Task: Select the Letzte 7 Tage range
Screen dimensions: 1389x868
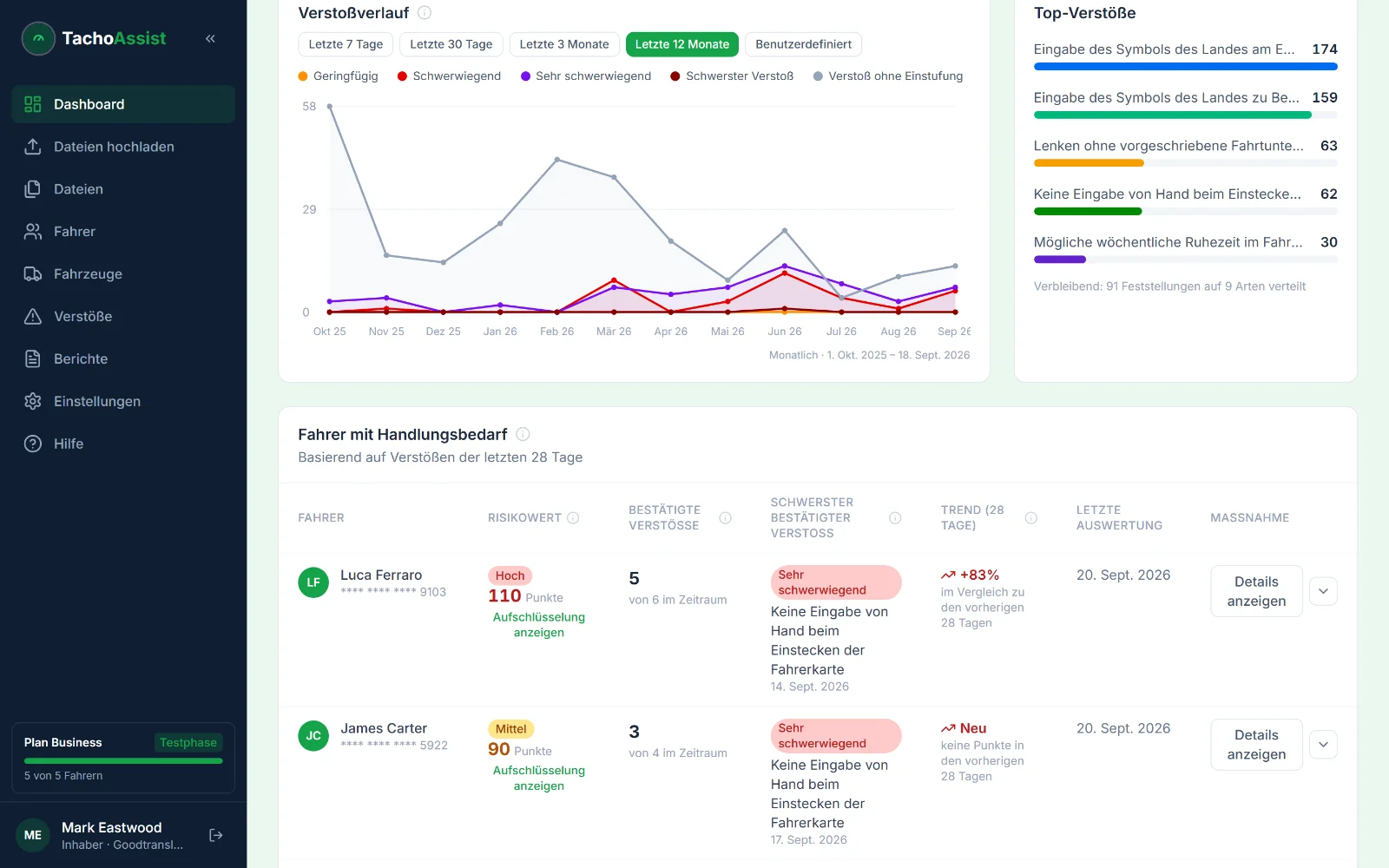Action: pyautogui.click(x=346, y=44)
